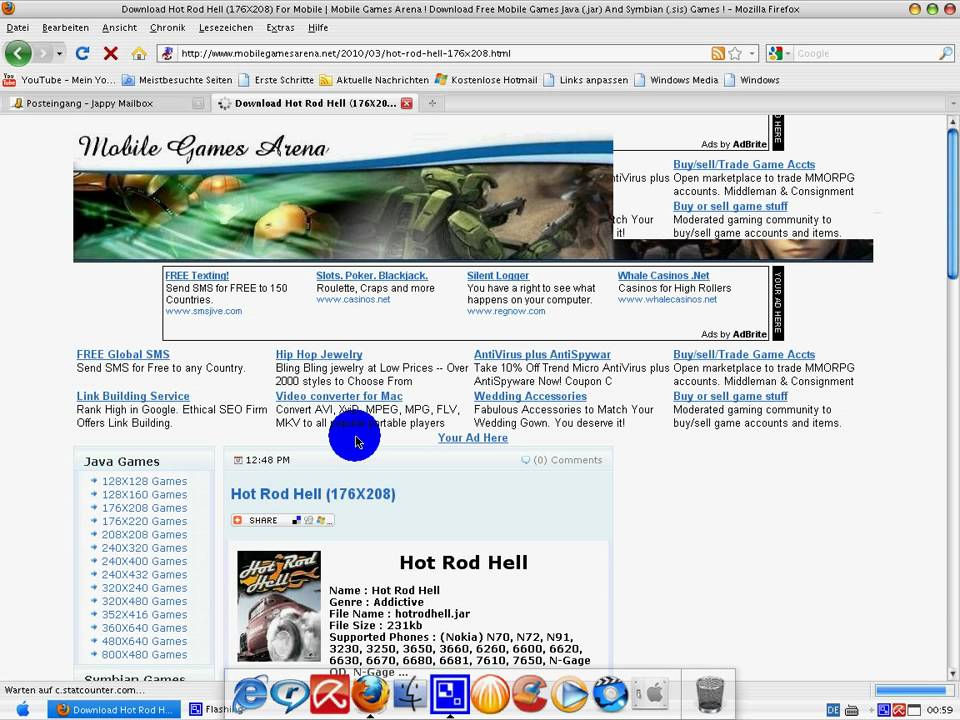Go to the Home page icon

(x=139, y=53)
